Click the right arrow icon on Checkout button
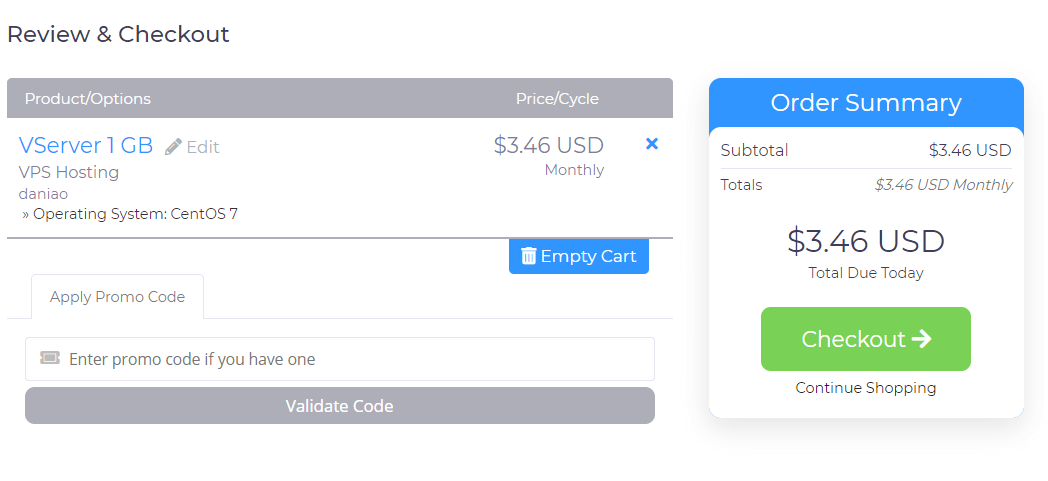The image size is (1048, 481). [x=922, y=339]
